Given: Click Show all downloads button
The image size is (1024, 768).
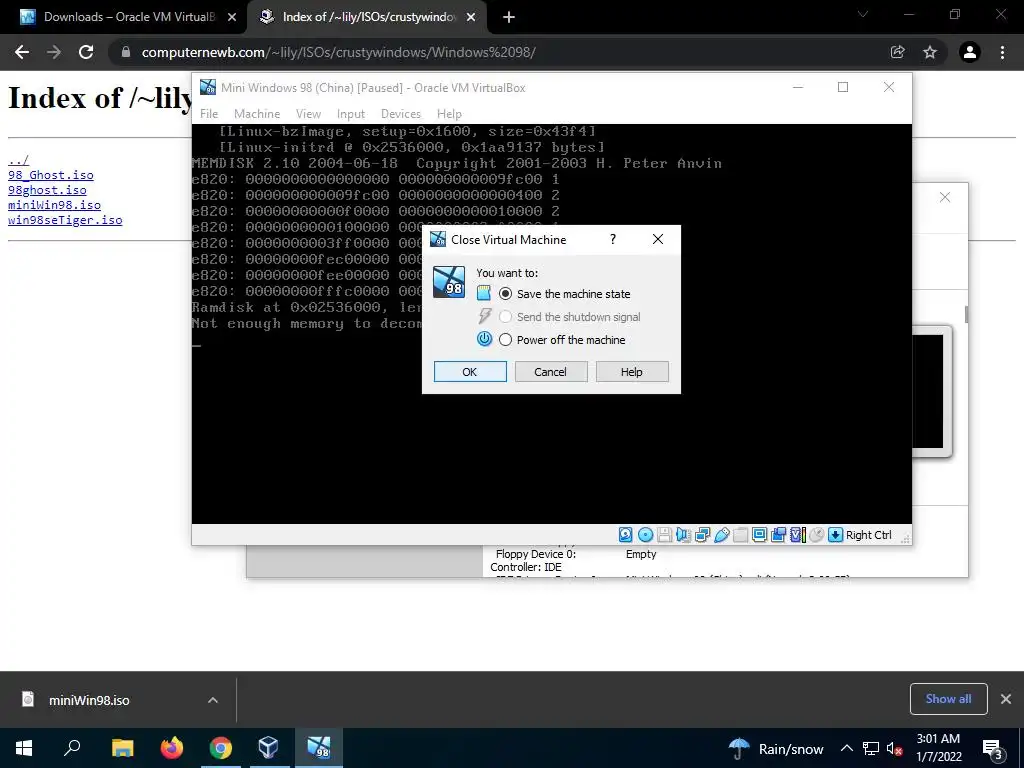Looking at the screenshot, I should (x=948, y=699).
